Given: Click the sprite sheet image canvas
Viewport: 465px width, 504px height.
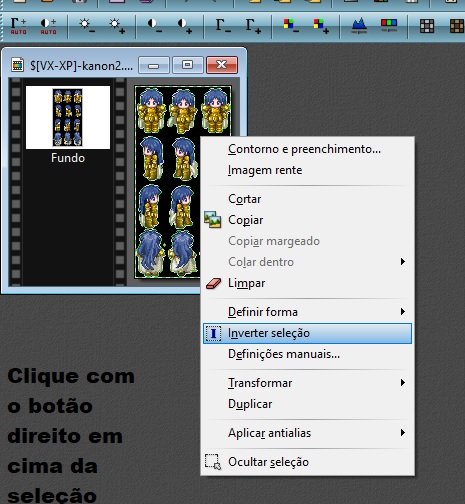Looking at the screenshot, I should (167, 182).
